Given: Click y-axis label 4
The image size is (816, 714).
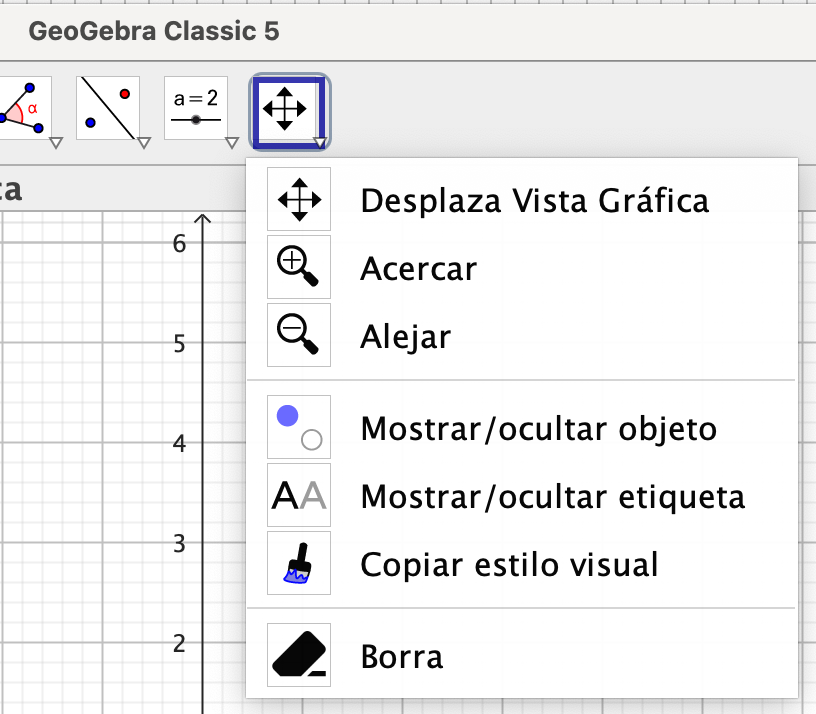Looking at the screenshot, I should [x=180, y=443].
